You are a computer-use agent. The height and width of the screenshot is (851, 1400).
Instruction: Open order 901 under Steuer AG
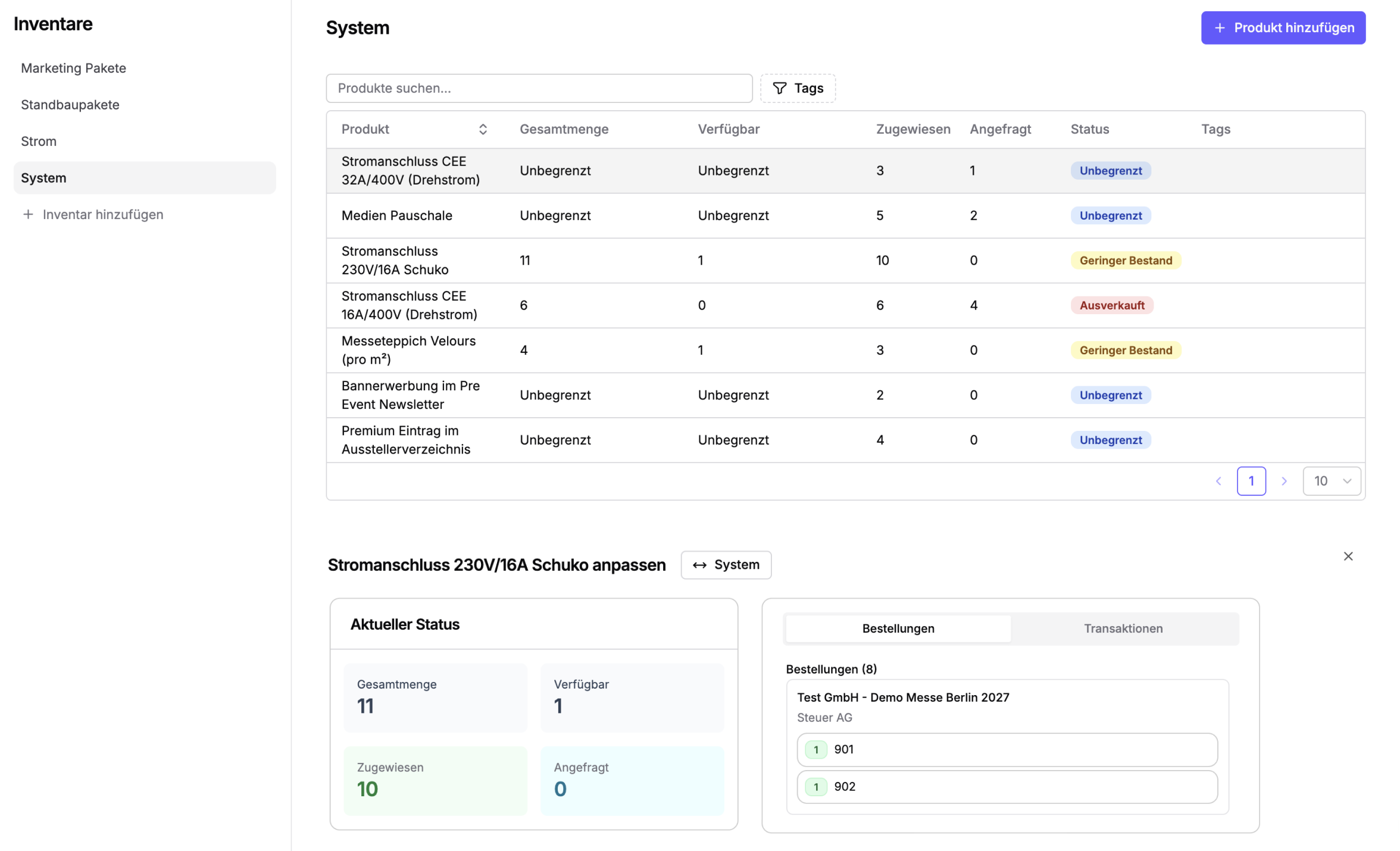point(1007,749)
